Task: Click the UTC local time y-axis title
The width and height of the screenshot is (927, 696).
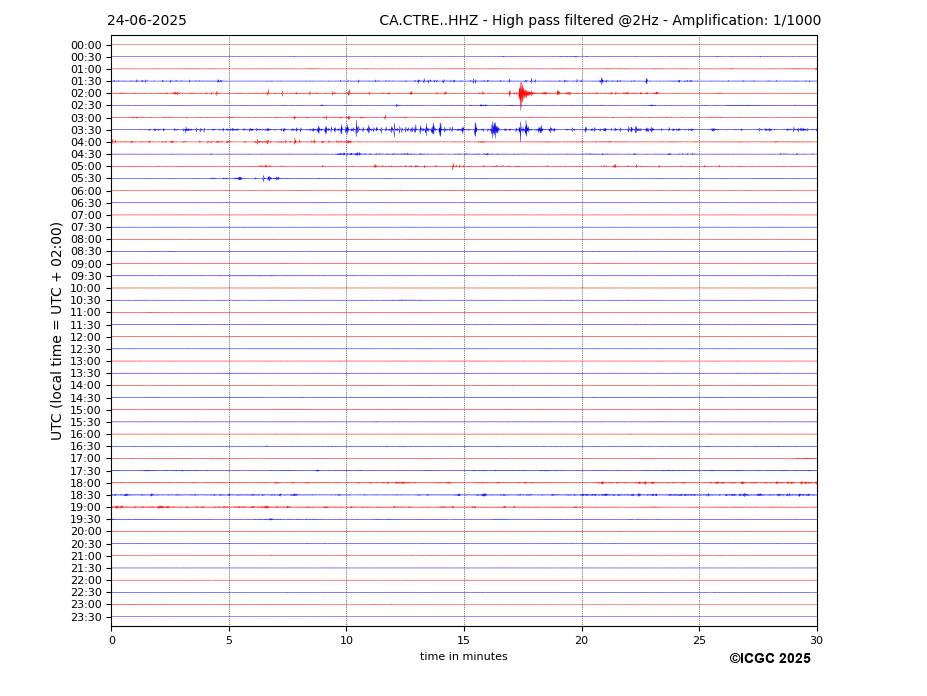Action: 56,331
